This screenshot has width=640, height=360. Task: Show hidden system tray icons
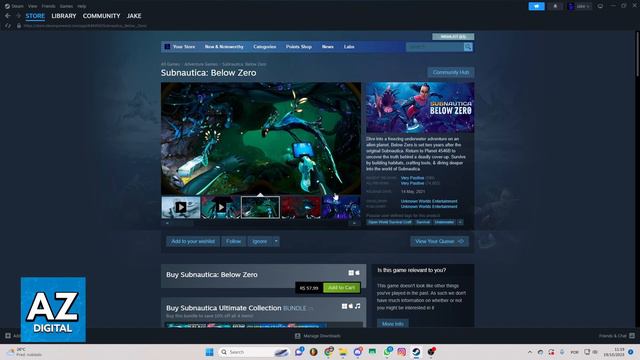click(x=530, y=352)
